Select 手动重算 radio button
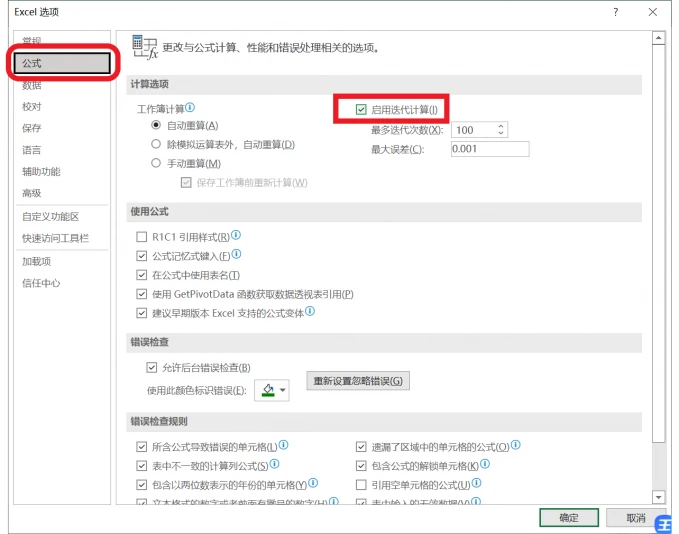Screen dimensions: 679x534 click(x=156, y=163)
